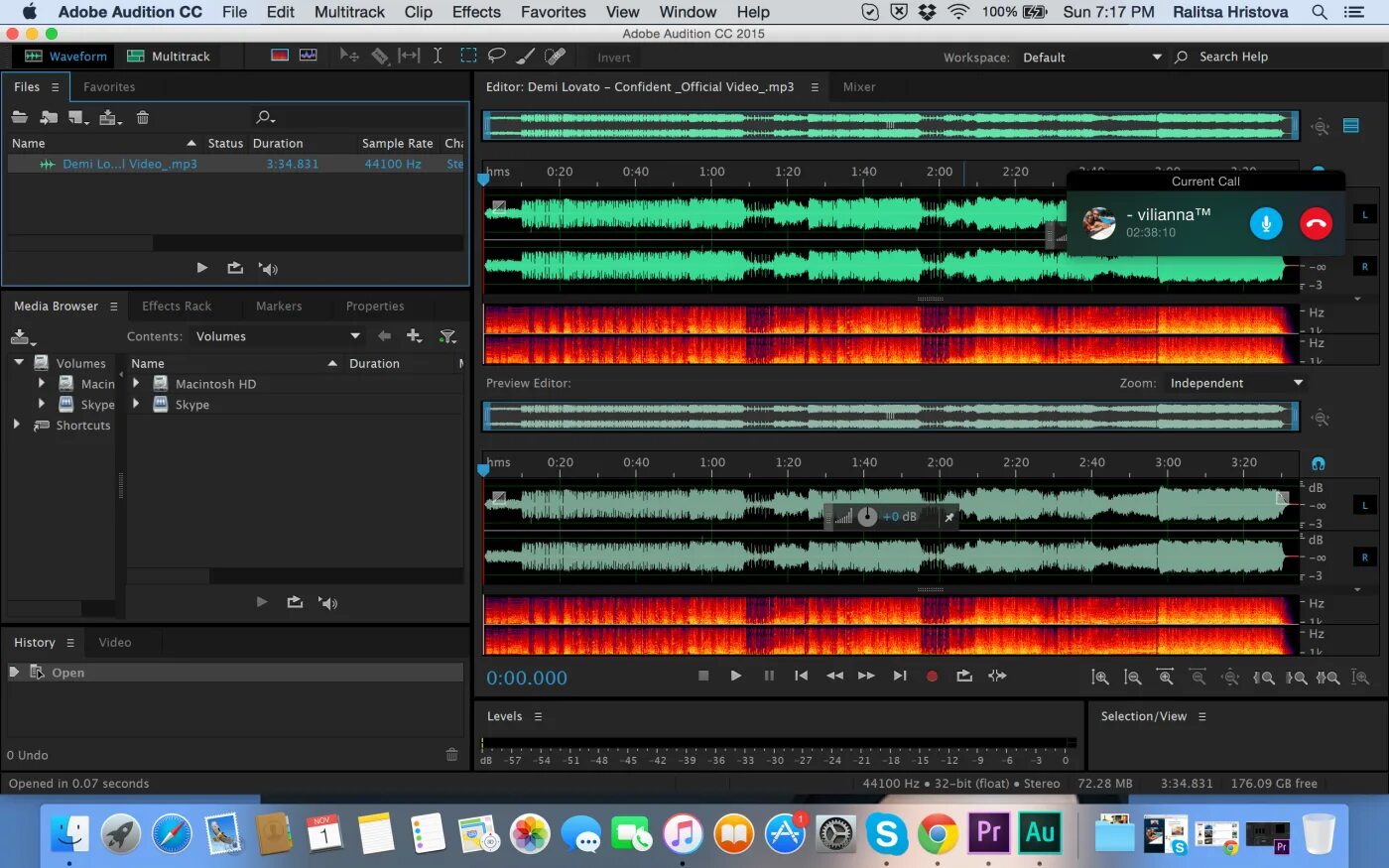Expand Skype in Name list
This screenshot has height=868, width=1389.
point(137,404)
